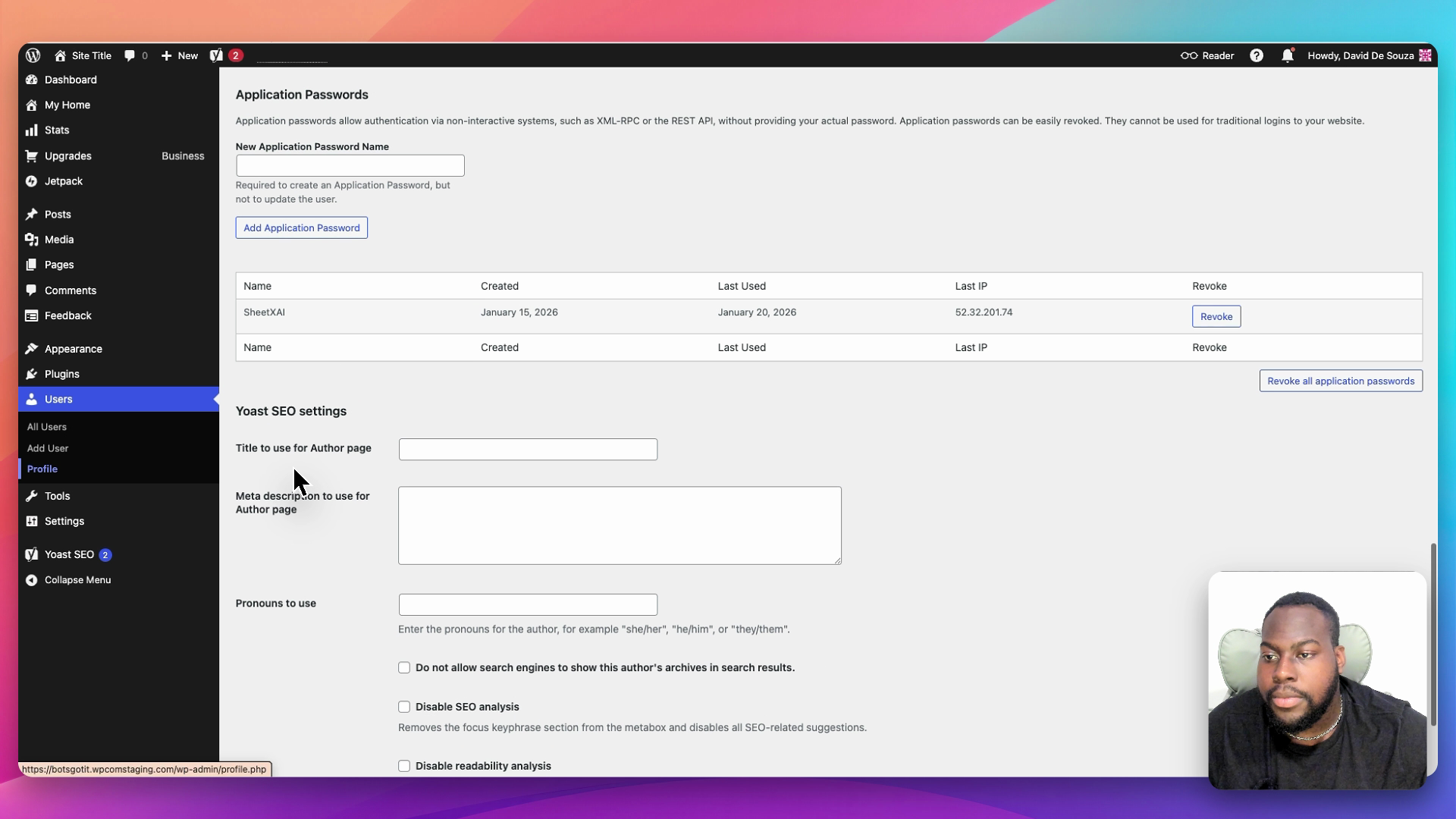Expand the Howdy, David De Souza menu
The width and height of the screenshot is (1456, 819).
(1360, 55)
